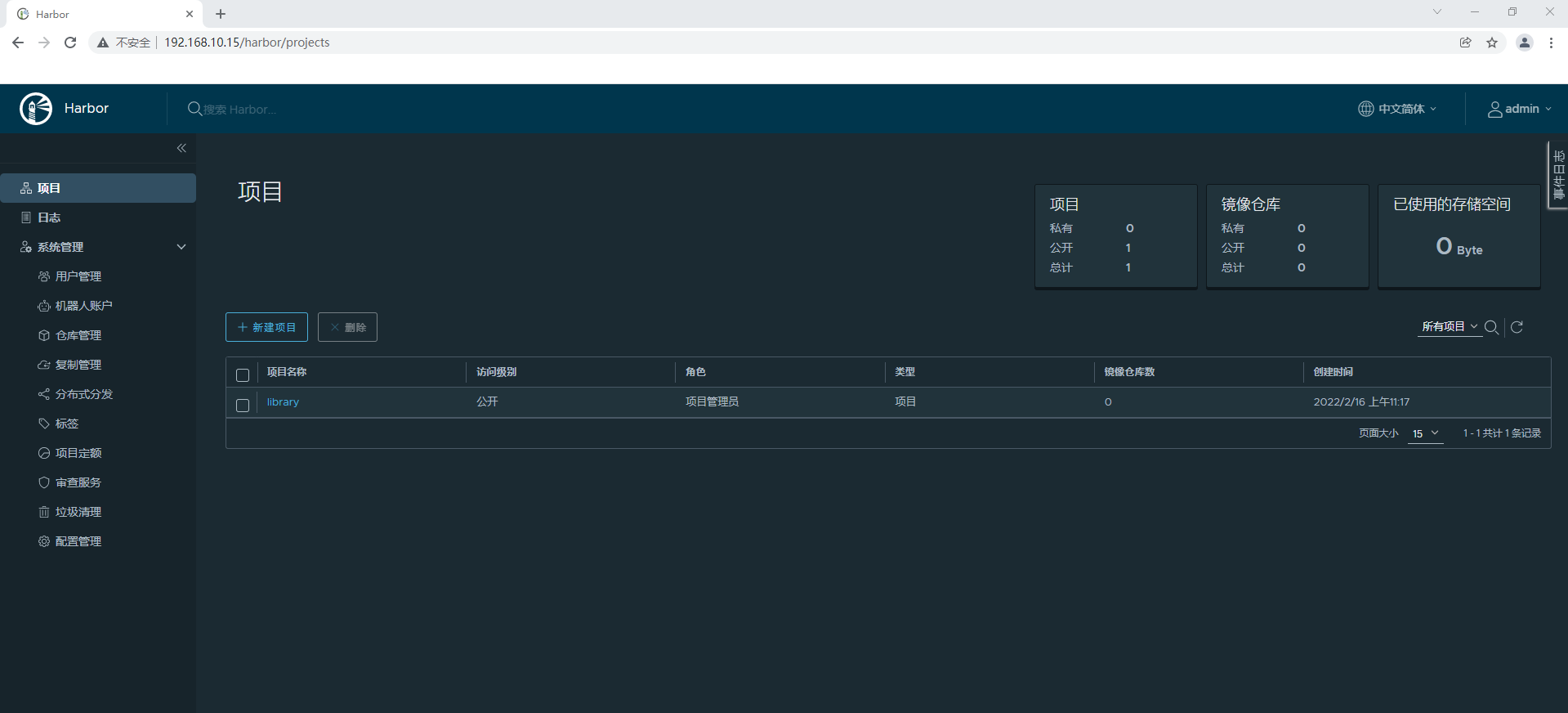Go to 用户管理 in sidebar

[x=78, y=276]
